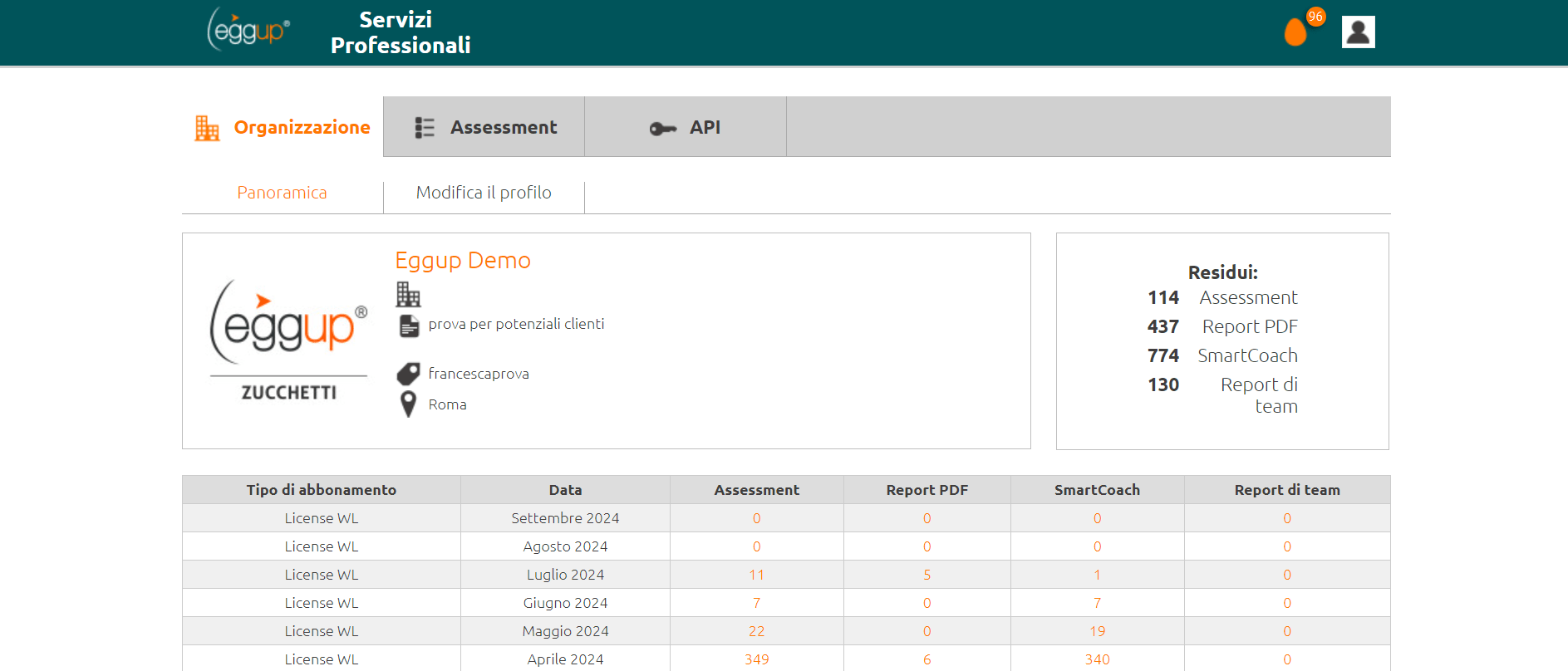This screenshot has width=1568, height=671.
Task: Click Assessment value 11 for Luglio 2024
Action: pyautogui.click(x=756, y=575)
